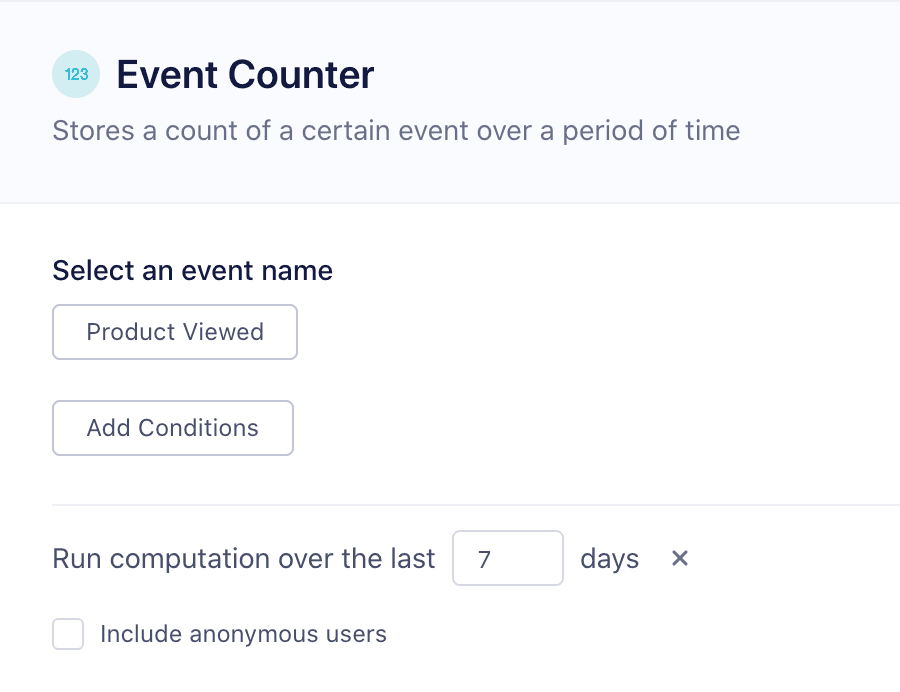
Task: Select the Select an event name section header
Action: coord(192,270)
